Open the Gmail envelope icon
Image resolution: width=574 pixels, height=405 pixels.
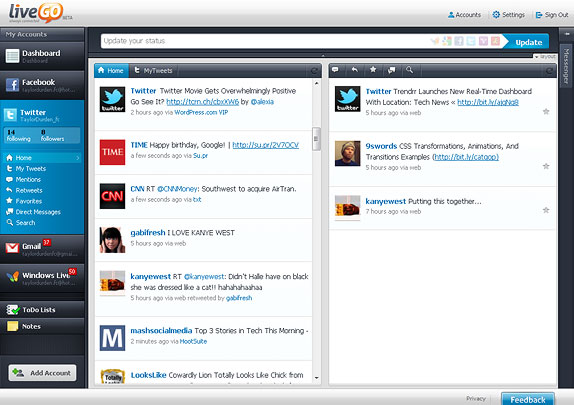[x=12, y=248]
